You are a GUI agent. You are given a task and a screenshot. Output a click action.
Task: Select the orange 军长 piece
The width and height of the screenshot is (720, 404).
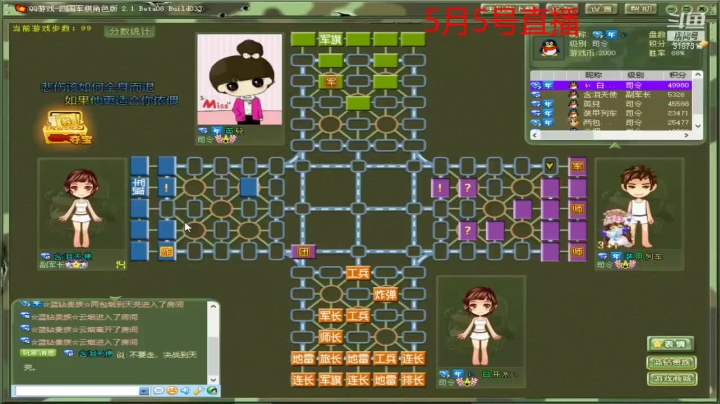pos(330,316)
